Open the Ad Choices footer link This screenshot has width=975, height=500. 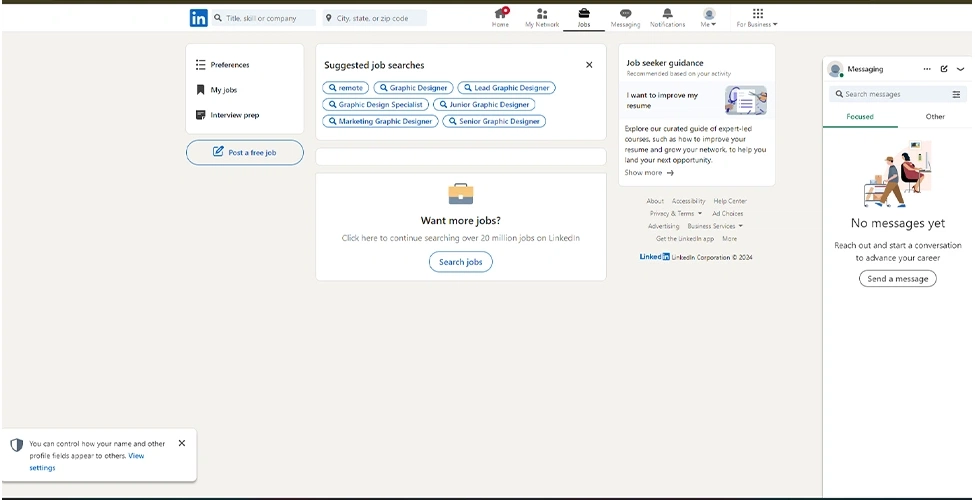click(x=728, y=213)
